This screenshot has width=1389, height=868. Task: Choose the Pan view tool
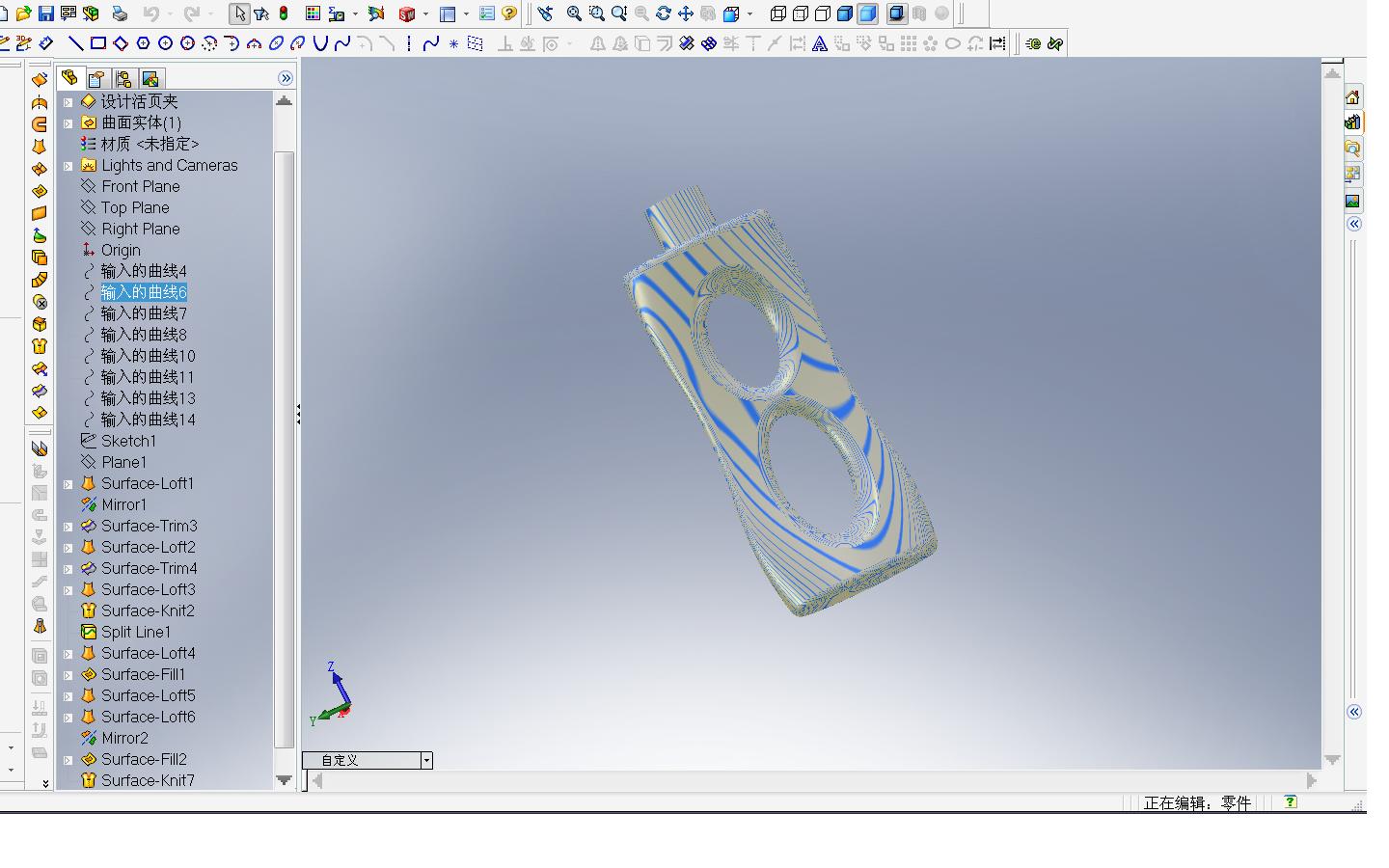point(685,14)
